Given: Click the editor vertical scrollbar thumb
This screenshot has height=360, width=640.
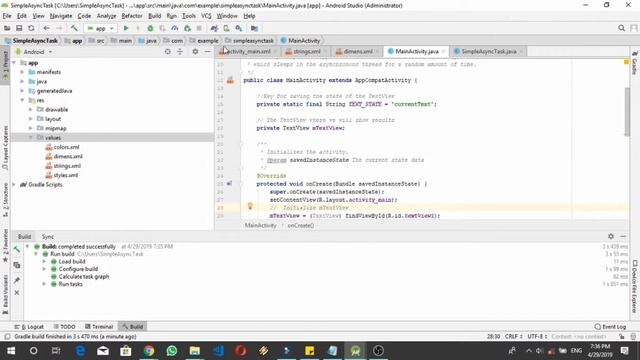Looking at the screenshot, I should (x=627, y=111).
